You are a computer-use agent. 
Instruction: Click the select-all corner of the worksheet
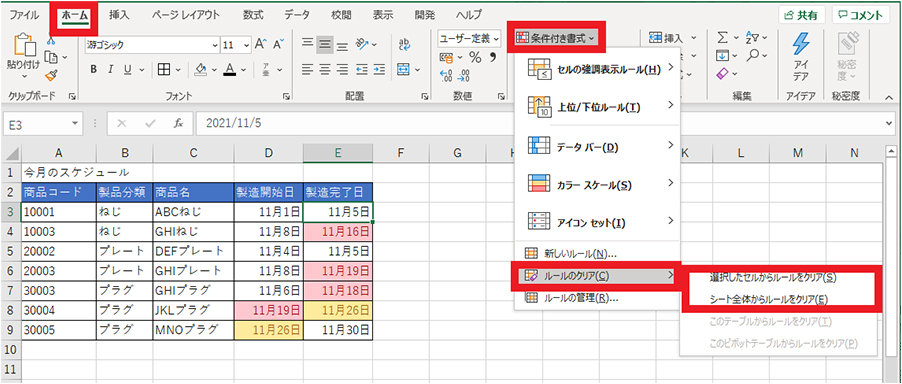tap(11, 153)
